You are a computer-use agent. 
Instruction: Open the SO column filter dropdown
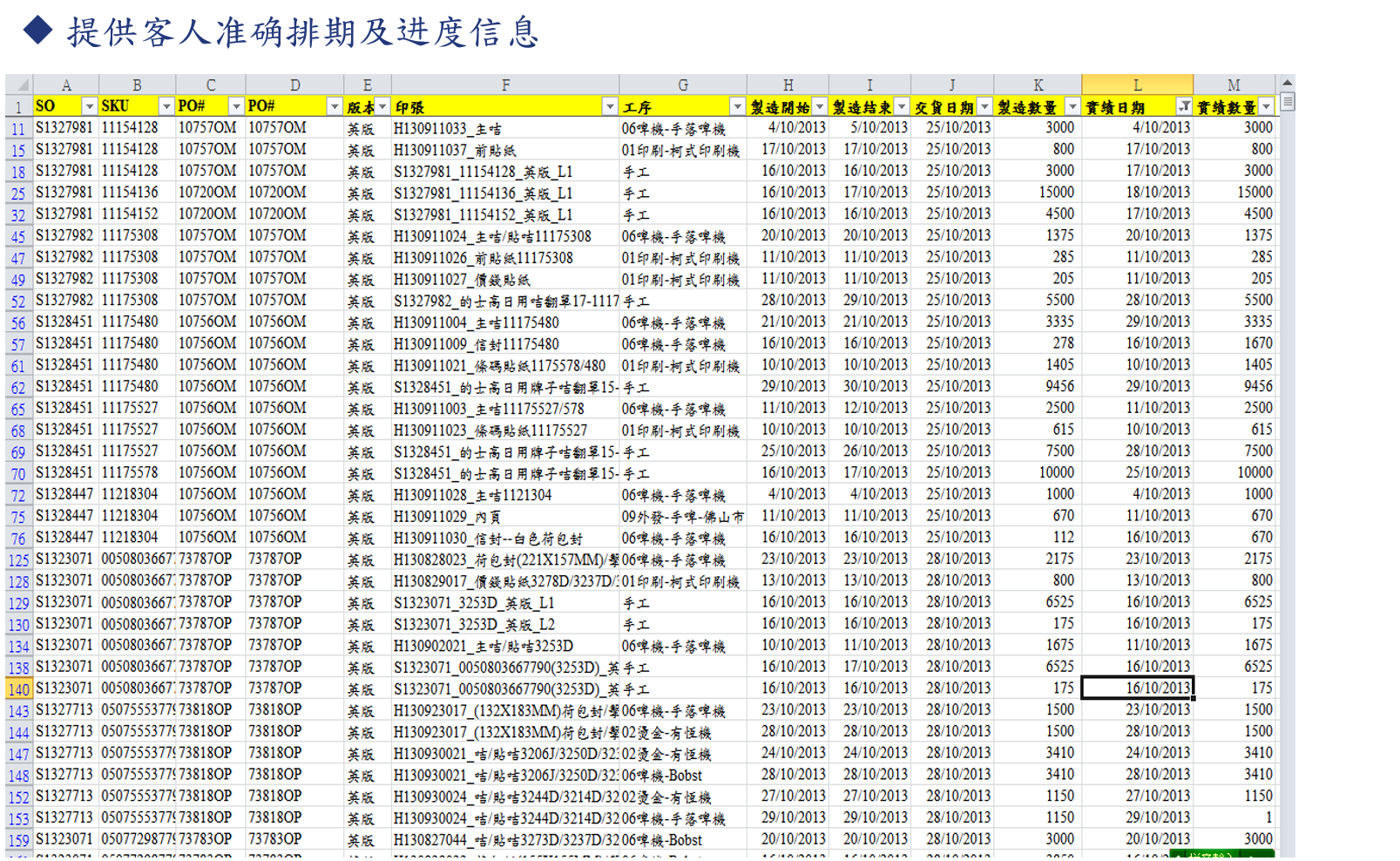click(x=89, y=106)
